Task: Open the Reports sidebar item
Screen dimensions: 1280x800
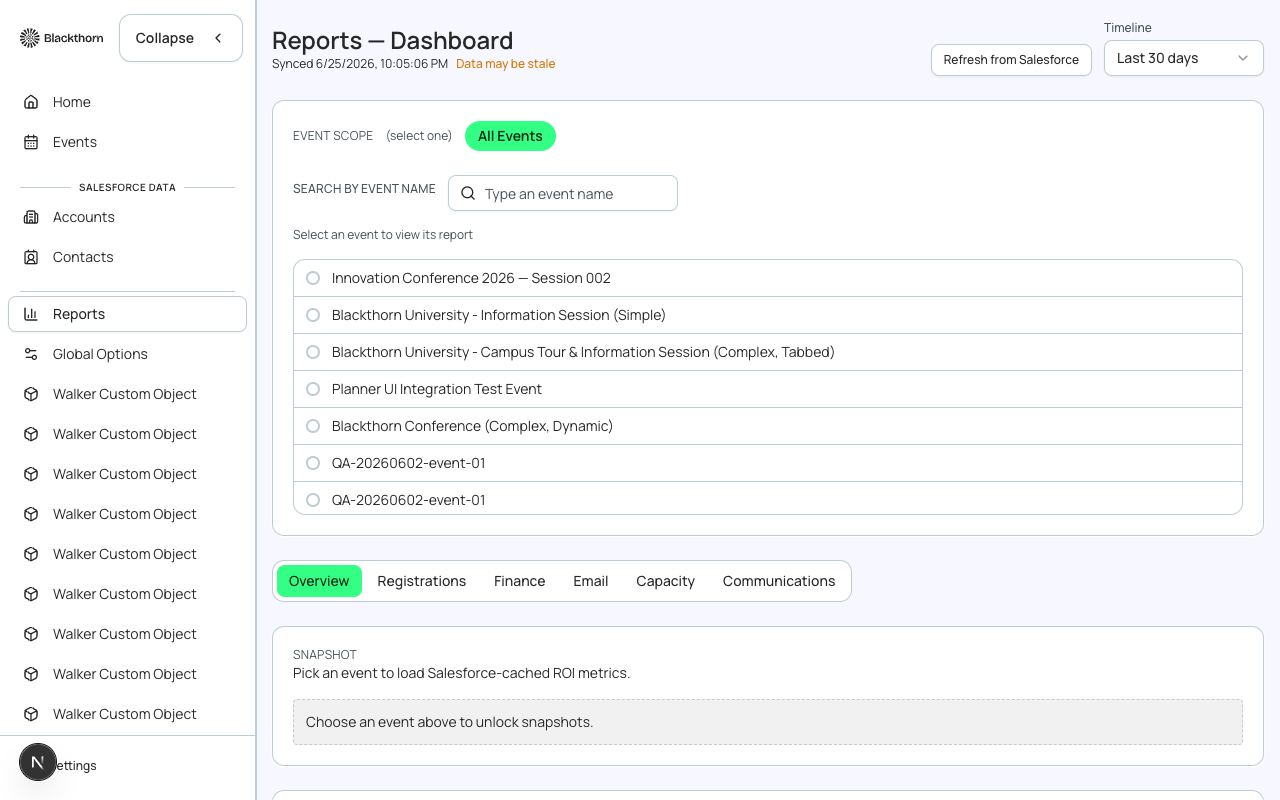Action: tap(127, 314)
